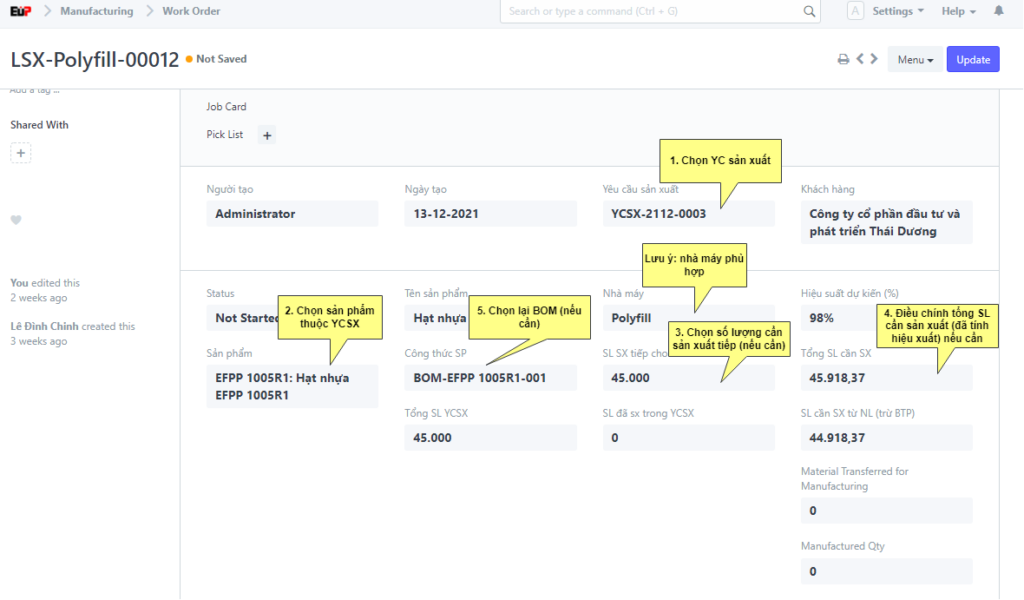Image resolution: width=1024 pixels, height=600 pixels.
Task: Click the user avatar A
Action: tap(855, 11)
